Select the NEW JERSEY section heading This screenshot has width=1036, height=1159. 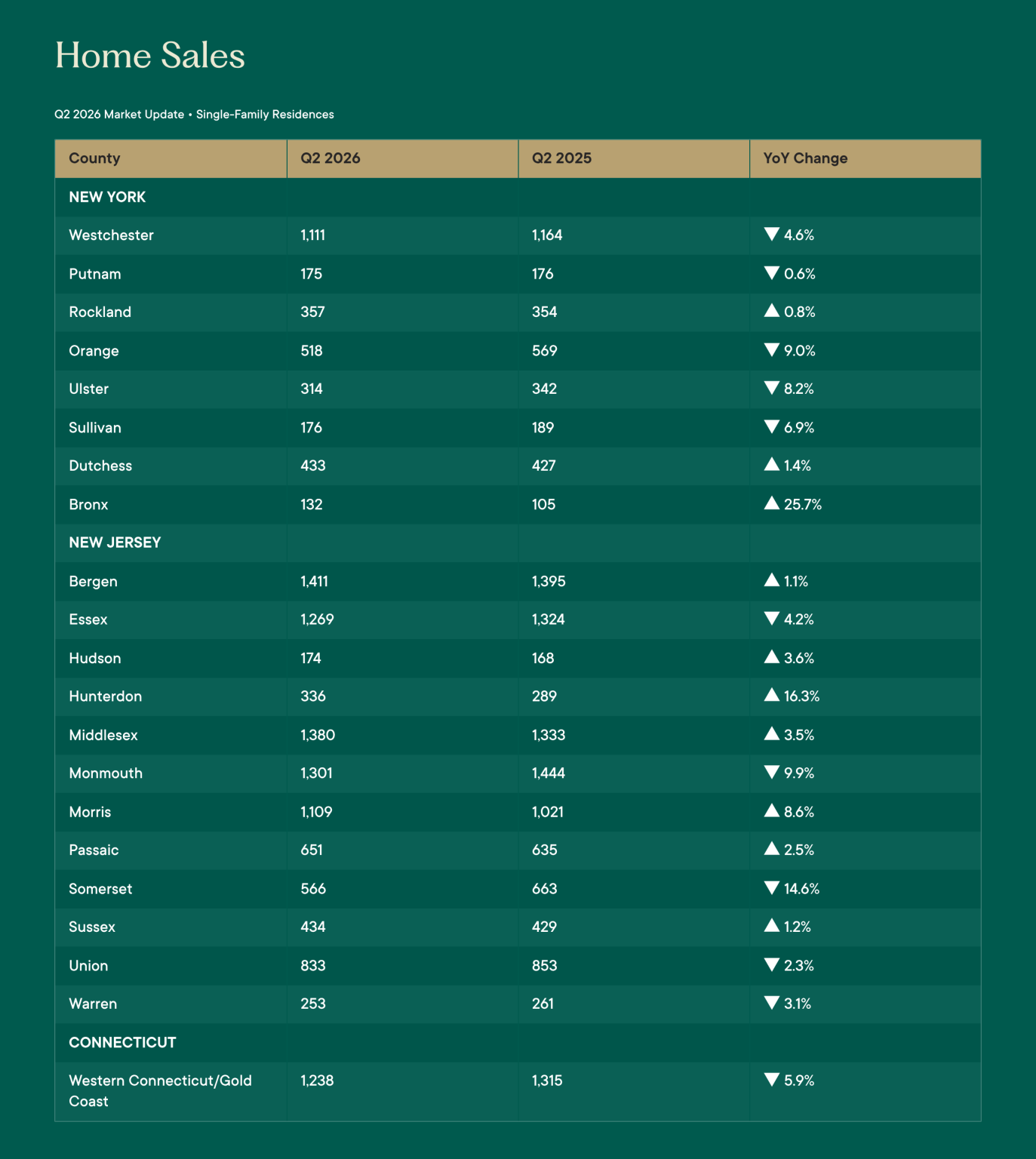click(x=115, y=543)
